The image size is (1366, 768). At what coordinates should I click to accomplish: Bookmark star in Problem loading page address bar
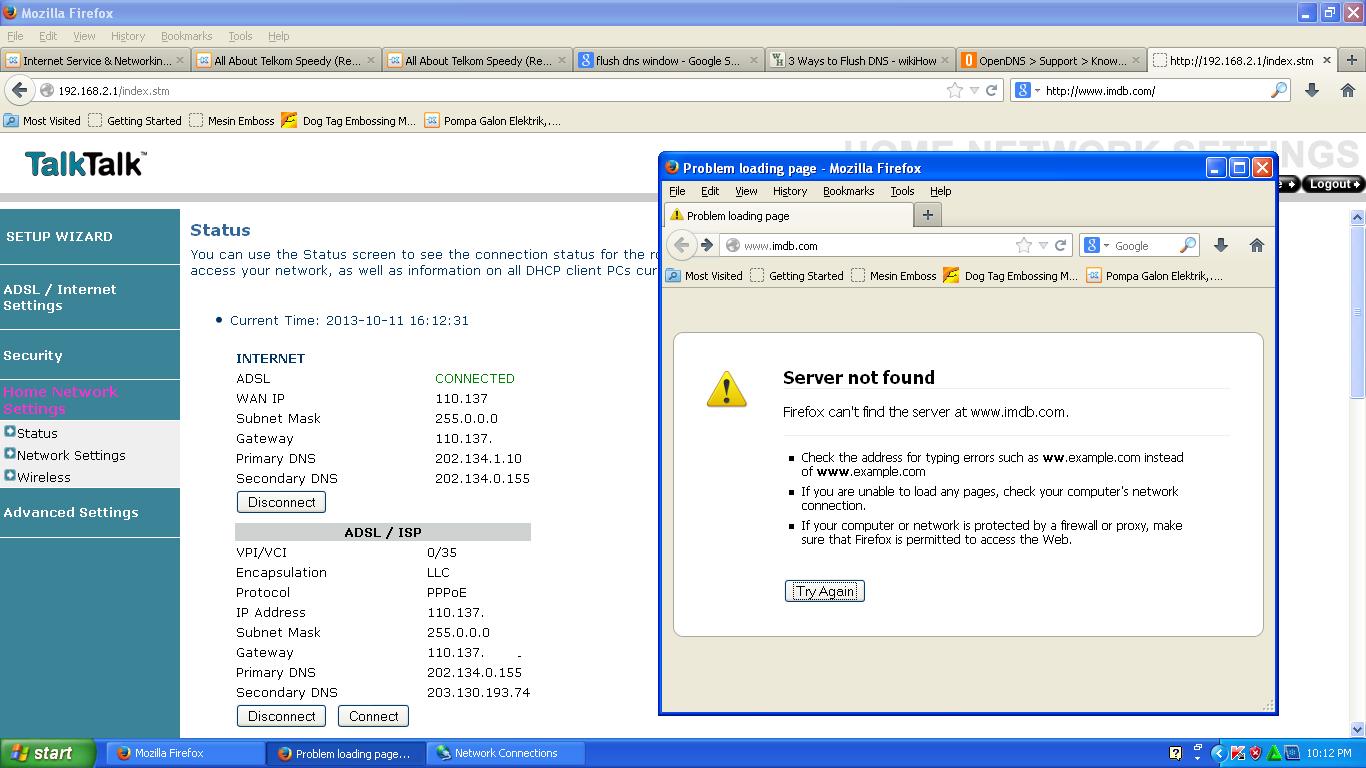(x=1024, y=245)
